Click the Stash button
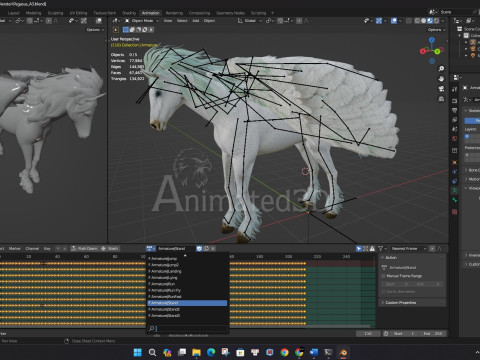 click(x=110, y=249)
